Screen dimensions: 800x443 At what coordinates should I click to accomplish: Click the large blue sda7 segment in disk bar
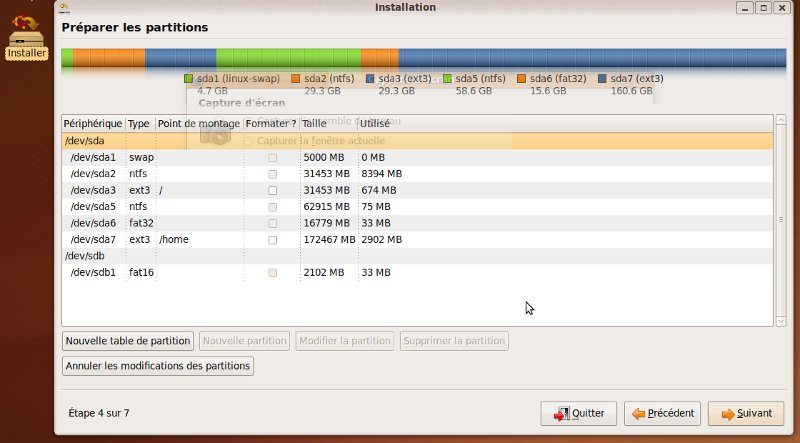(592, 58)
